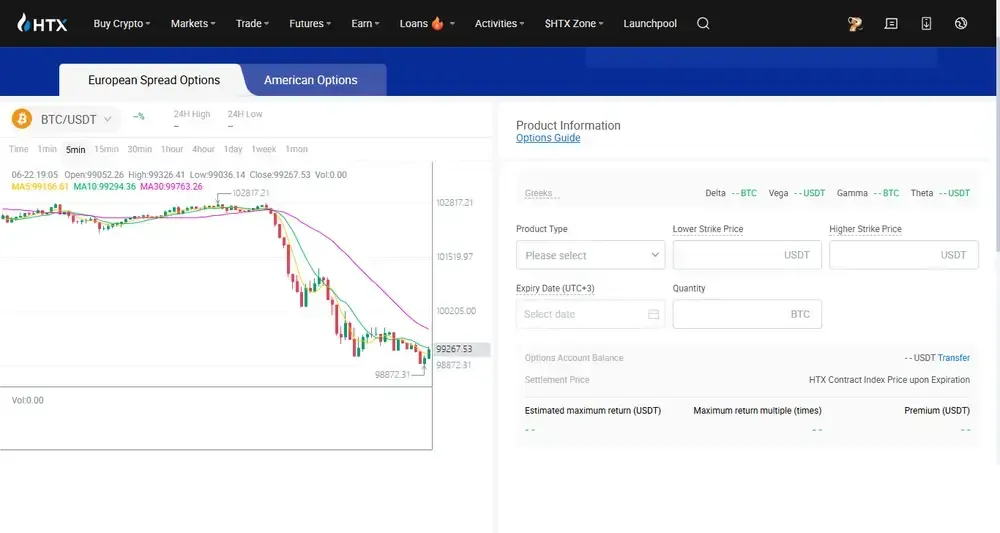Select the 30min chart interval
This screenshot has width=1000, height=533.
[140, 149]
